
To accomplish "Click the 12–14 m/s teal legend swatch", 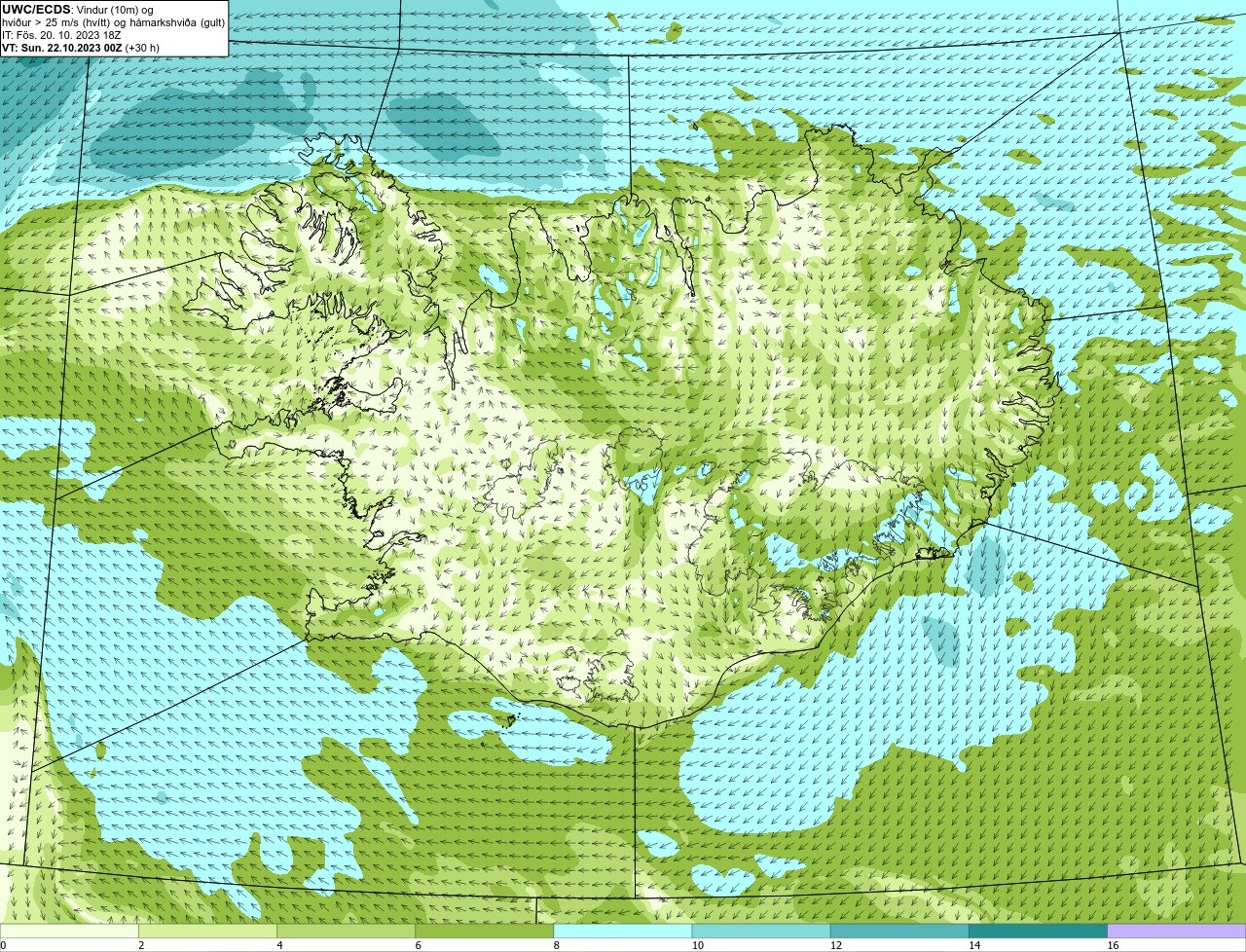I will pos(899,932).
